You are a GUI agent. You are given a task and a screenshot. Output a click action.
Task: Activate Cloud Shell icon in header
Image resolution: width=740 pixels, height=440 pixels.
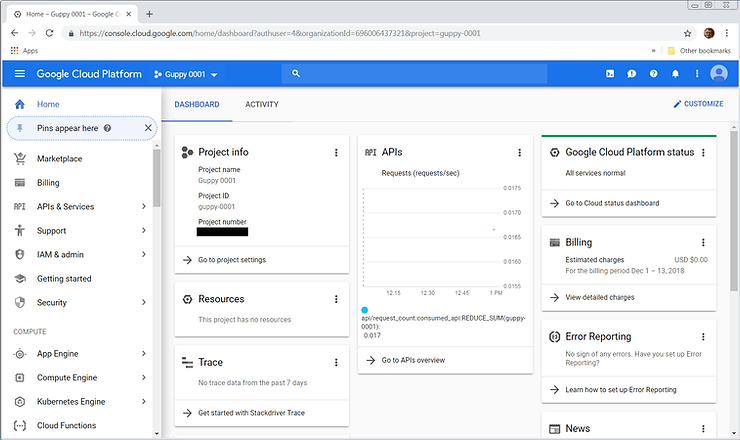point(610,74)
